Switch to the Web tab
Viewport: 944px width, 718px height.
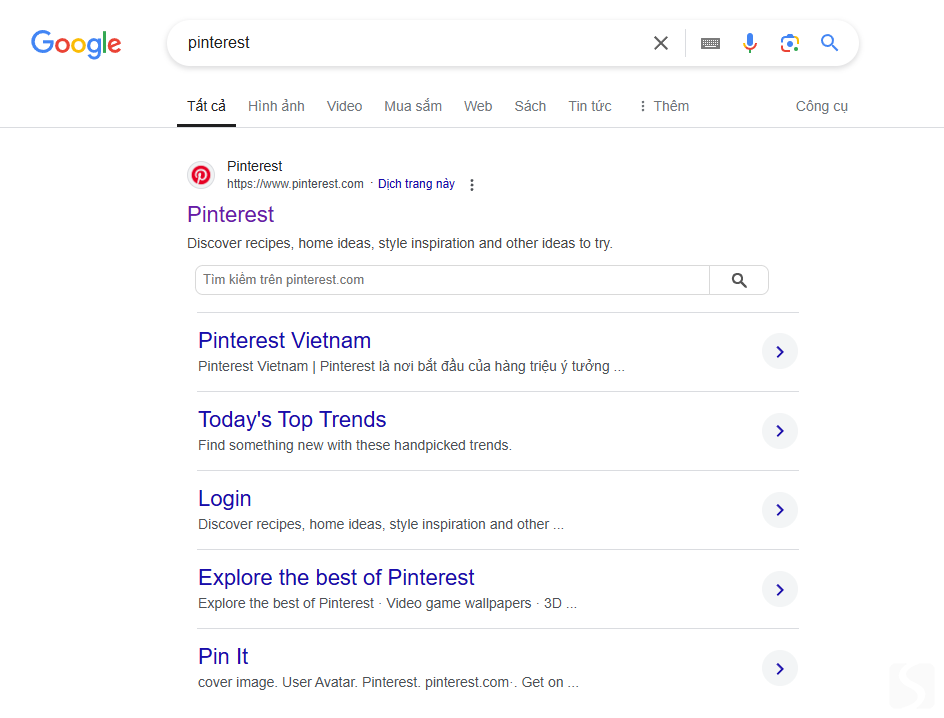click(478, 106)
